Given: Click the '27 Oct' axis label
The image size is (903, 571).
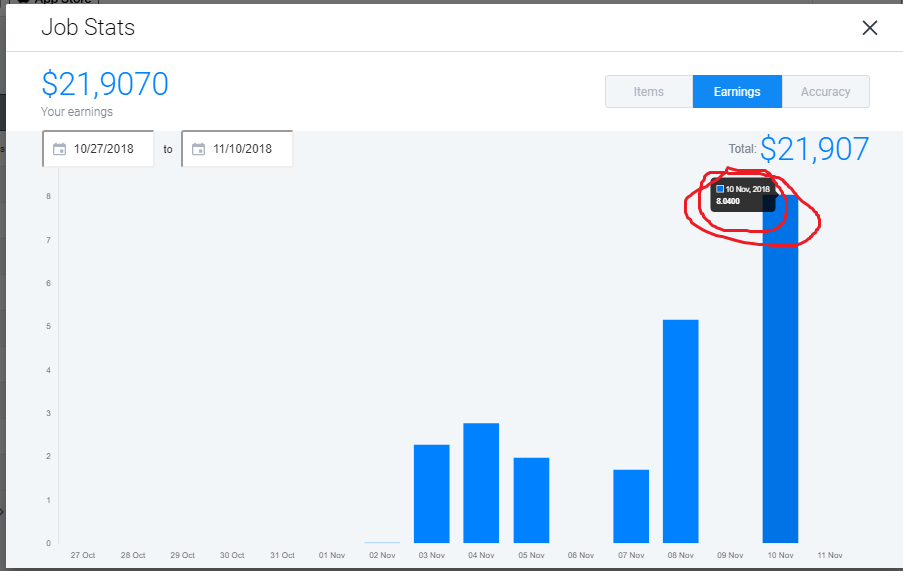Looking at the screenshot, I should (x=83, y=555).
